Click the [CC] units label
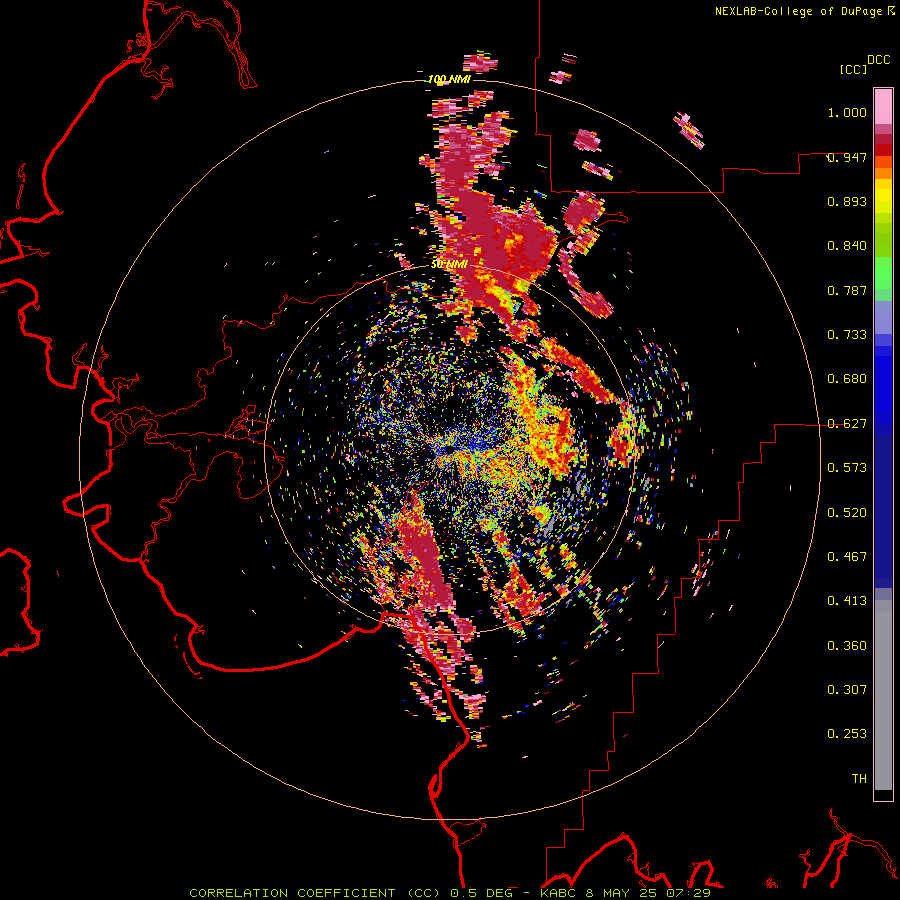The width and height of the screenshot is (900, 900). [x=853, y=69]
